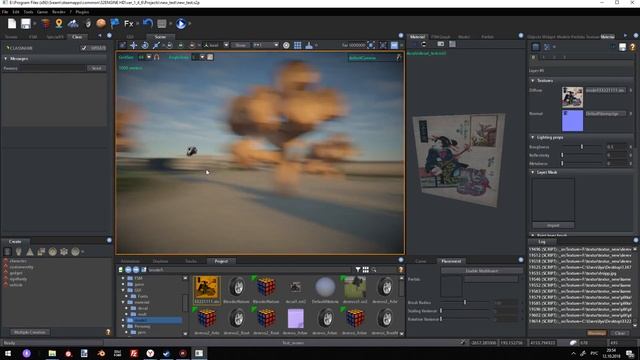Open the Fx effects tool
This screenshot has width=640, height=360.
129,24
